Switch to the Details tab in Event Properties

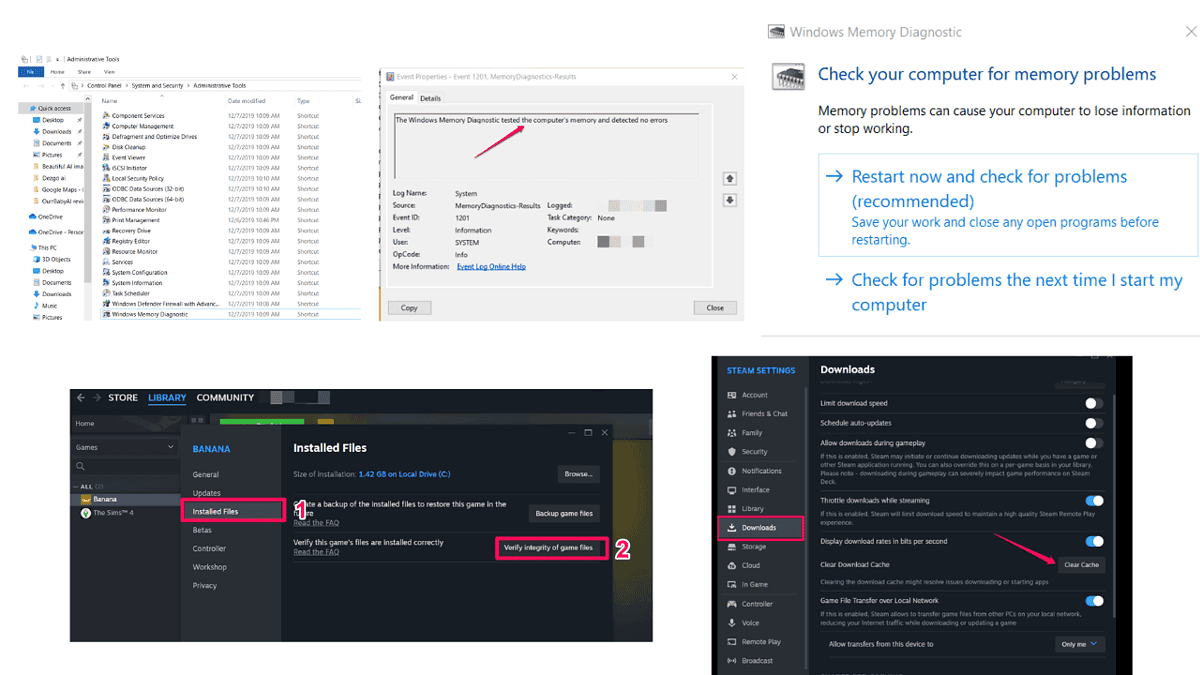point(430,98)
